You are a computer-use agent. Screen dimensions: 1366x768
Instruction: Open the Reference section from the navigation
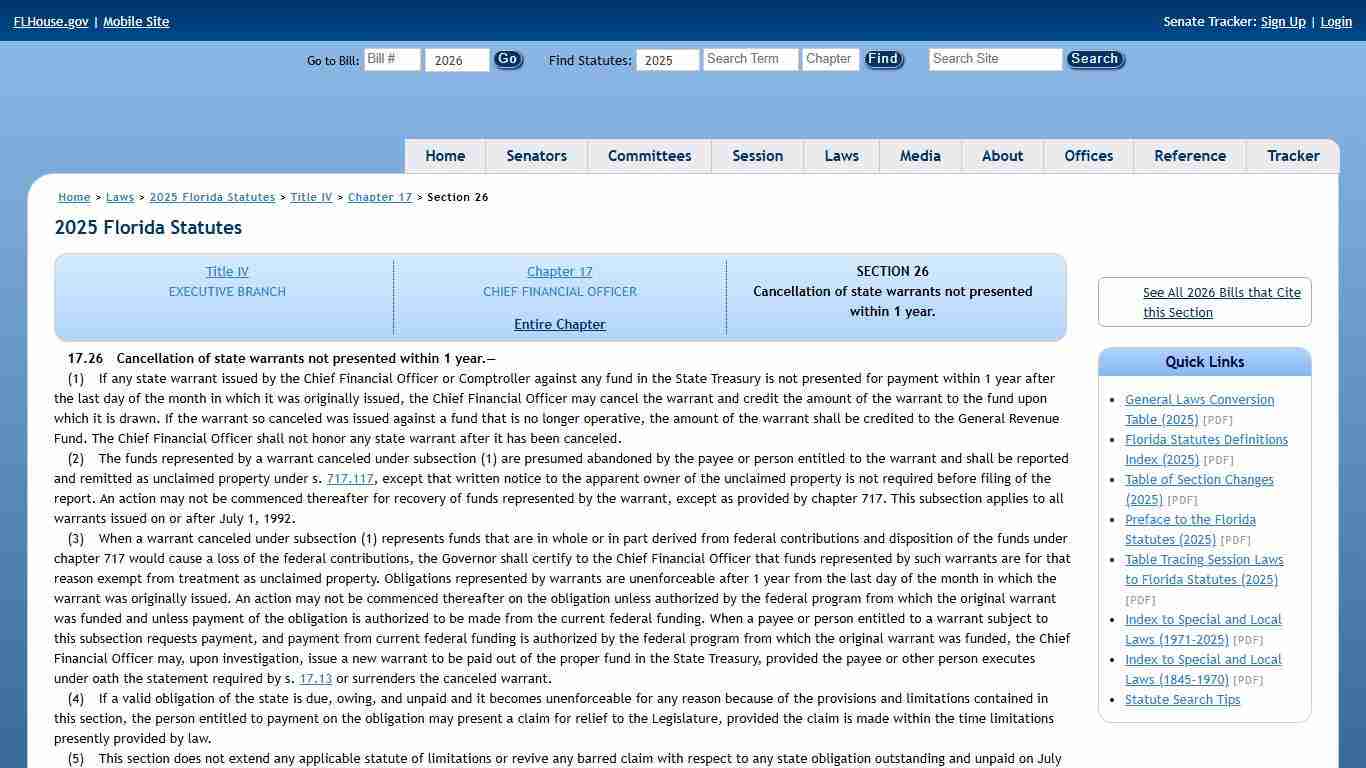click(1190, 156)
